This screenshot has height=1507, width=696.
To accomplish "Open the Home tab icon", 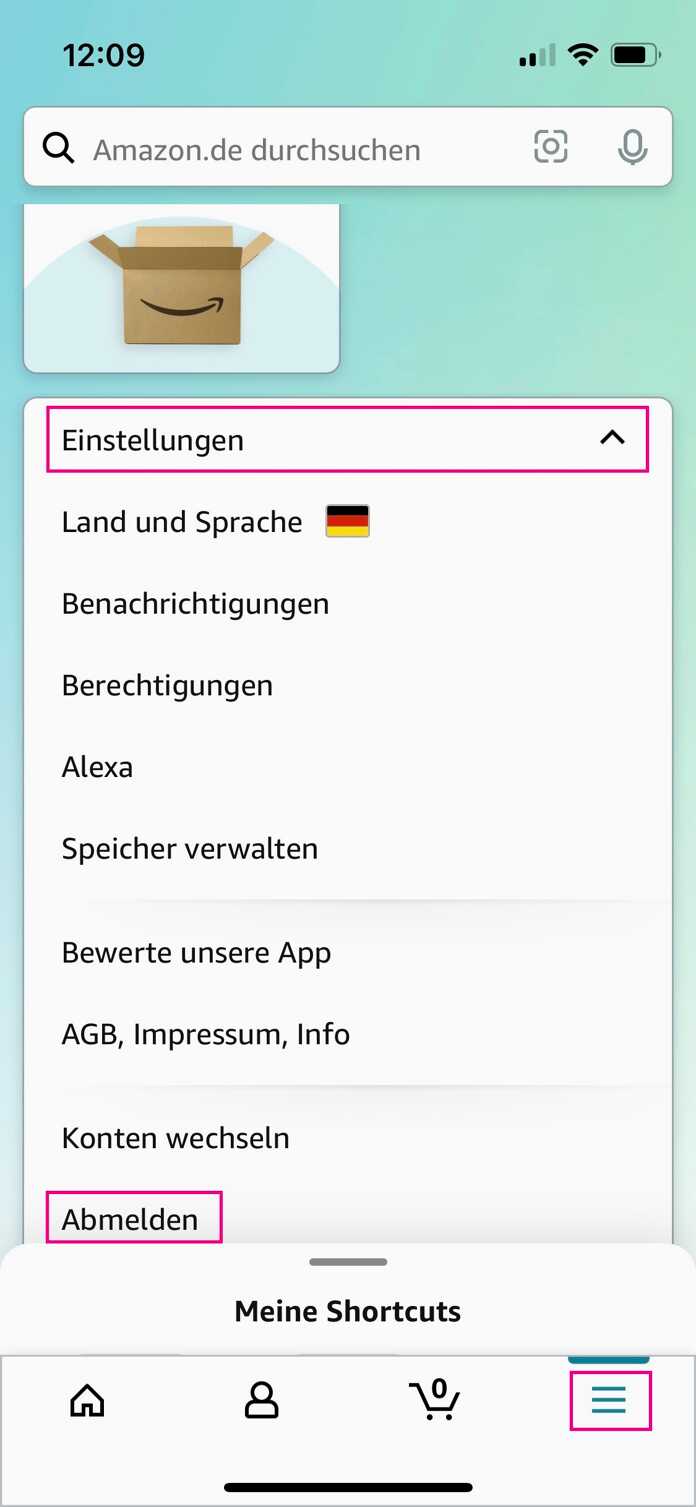I will click(x=87, y=1400).
